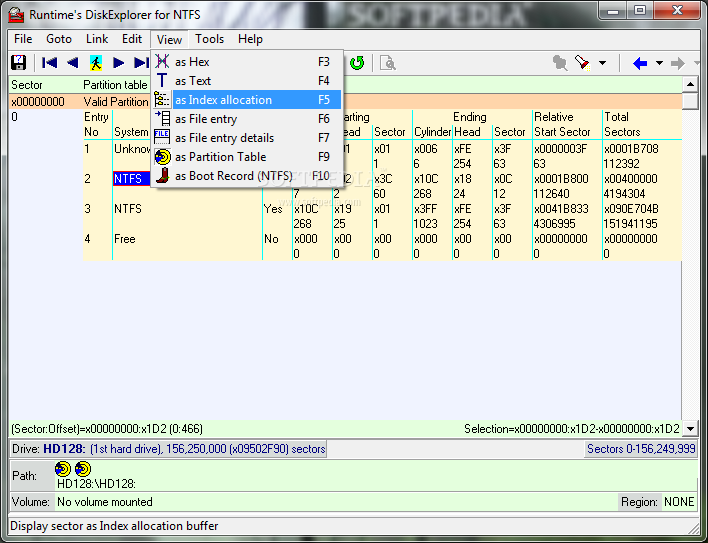The image size is (708, 543).
Task: Click the Selection offset status text
Action: [572, 429]
